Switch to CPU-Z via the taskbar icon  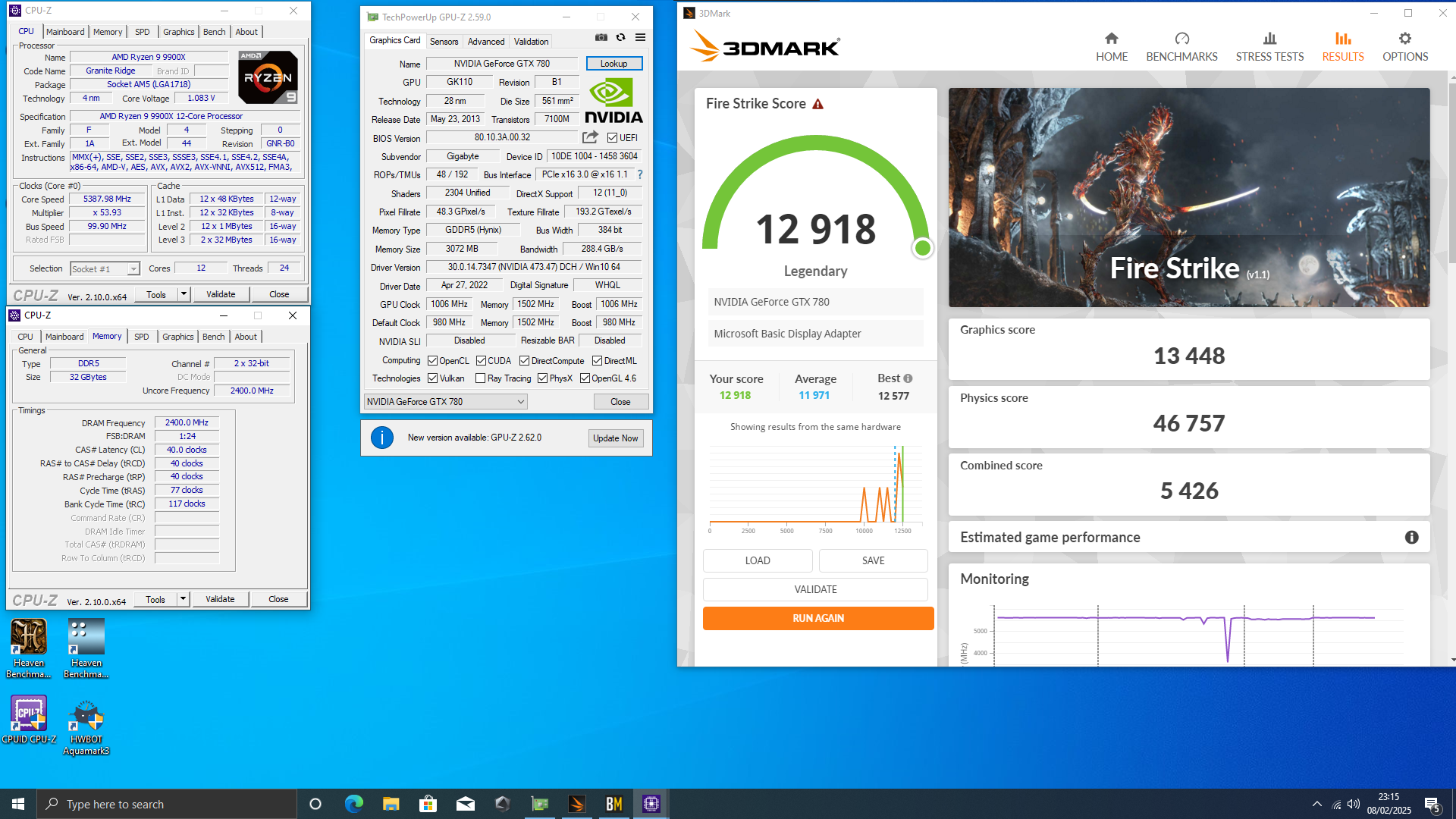click(651, 804)
